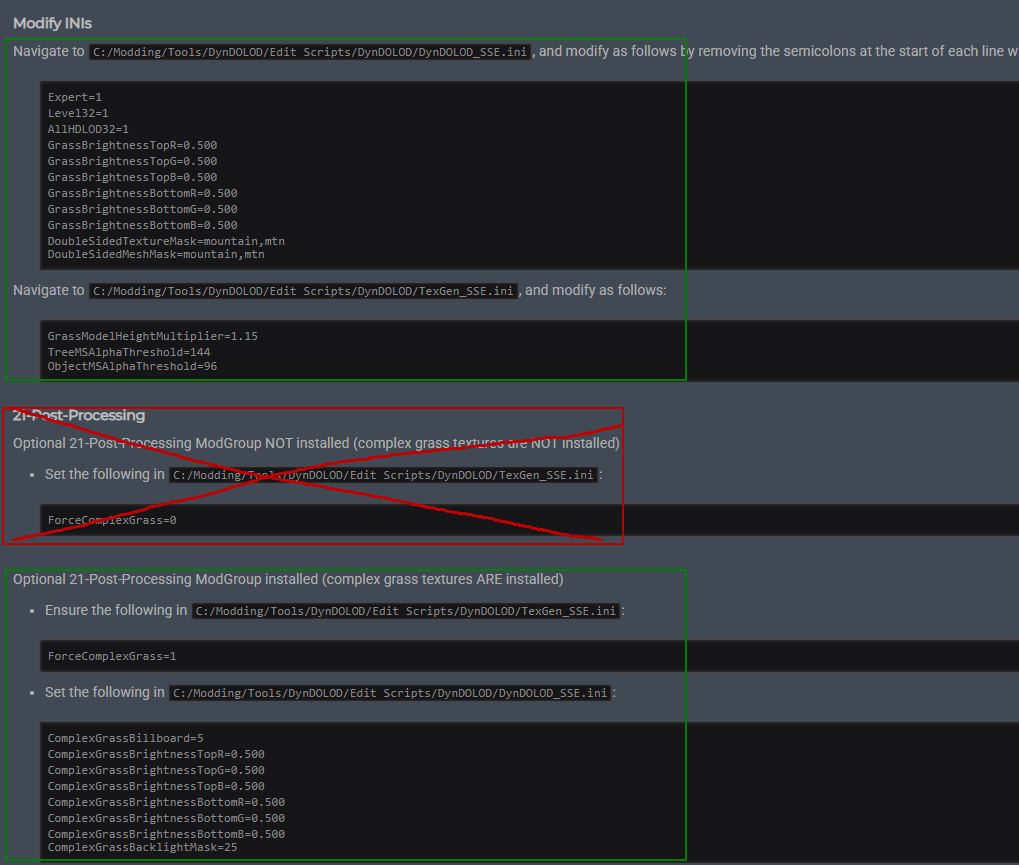Click the DoubleSidedMeshMask=mountain,mtn line

pyautogui.click(x=156, y=255)
